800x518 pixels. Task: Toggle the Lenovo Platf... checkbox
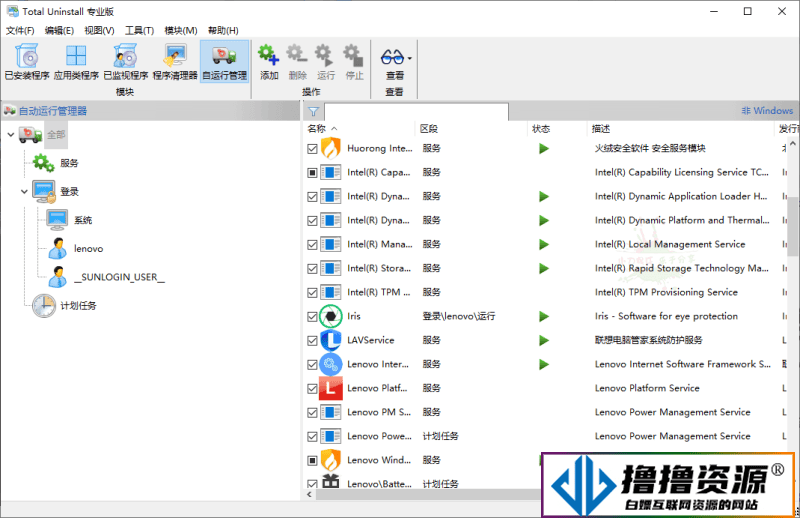[x=312, y=389]
